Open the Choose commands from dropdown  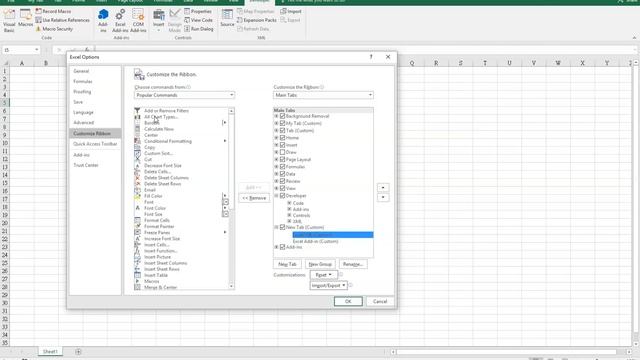coord(184,95)
